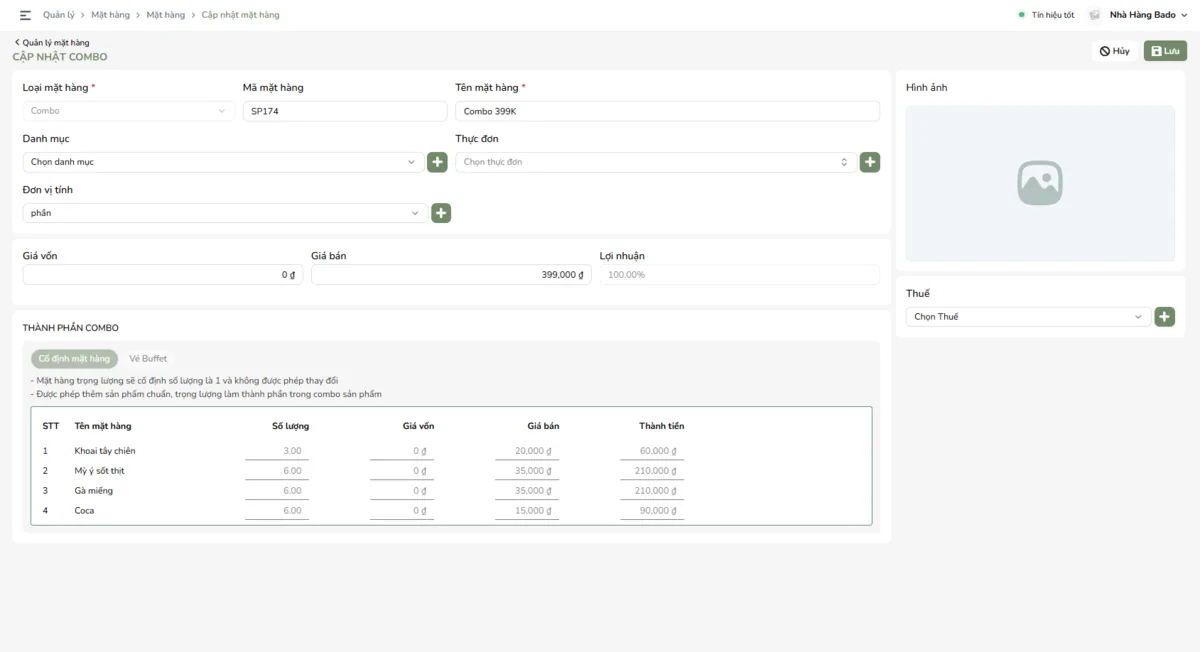Click the THÀNH PHẦN COMBO heading

click(x=71, y=328)
